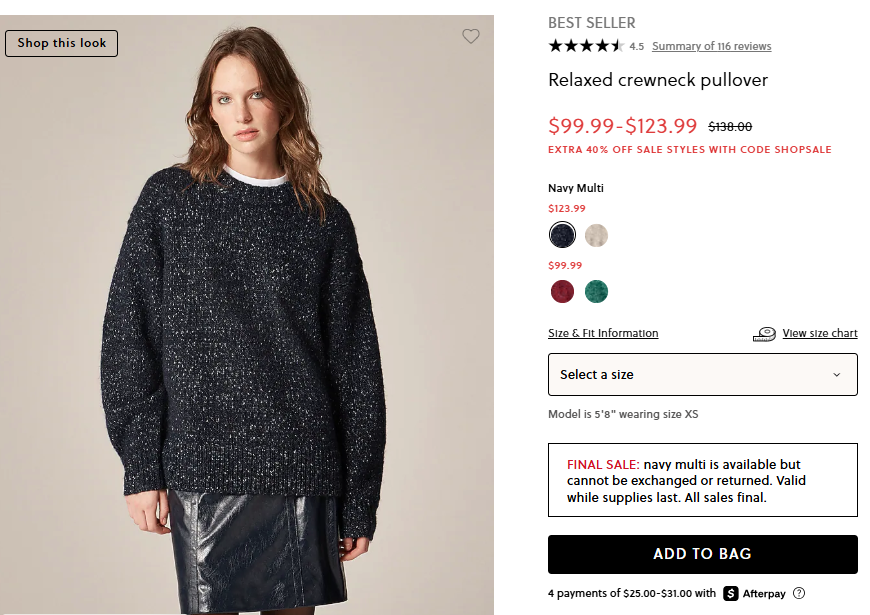
Task: Choose the cream color swatch
Action: [597, 235]
